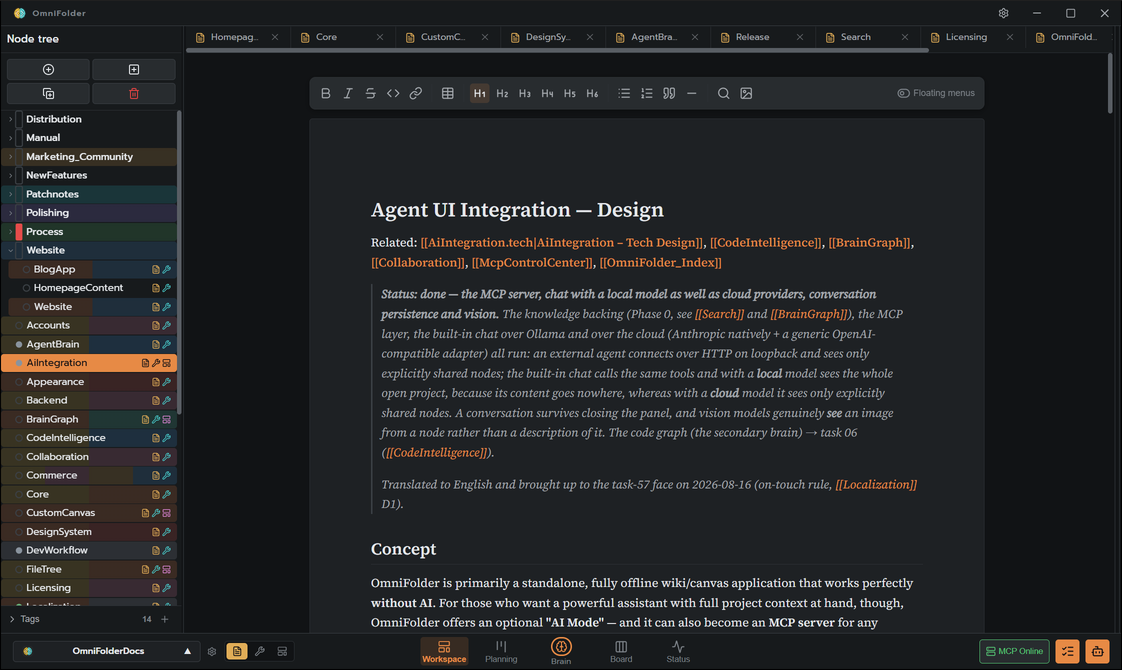Expand the Tags section
This screenshot has width=1122, height=670.
click(12, 619)
